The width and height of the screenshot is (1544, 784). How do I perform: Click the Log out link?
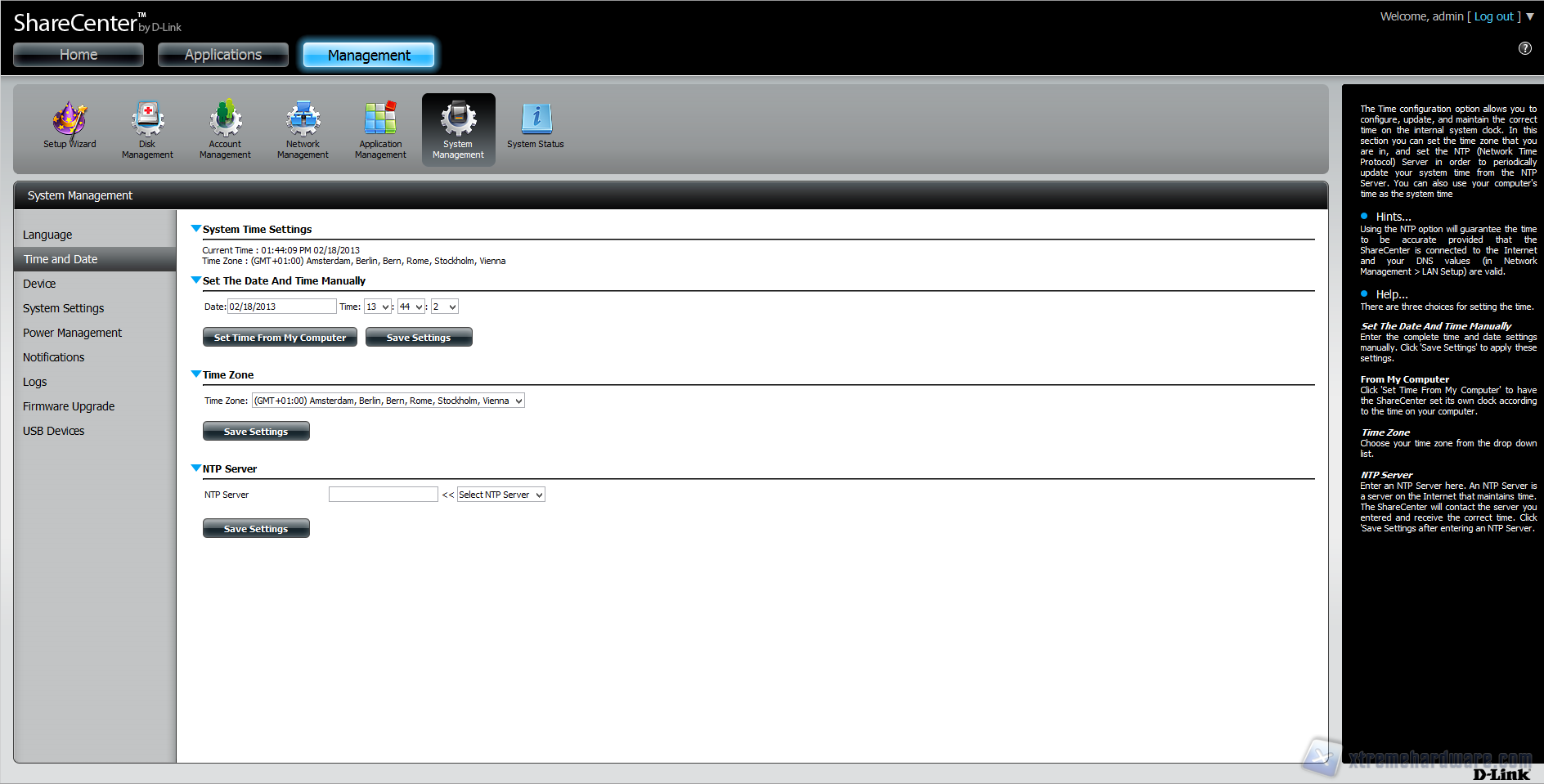tap(1493, 16)
